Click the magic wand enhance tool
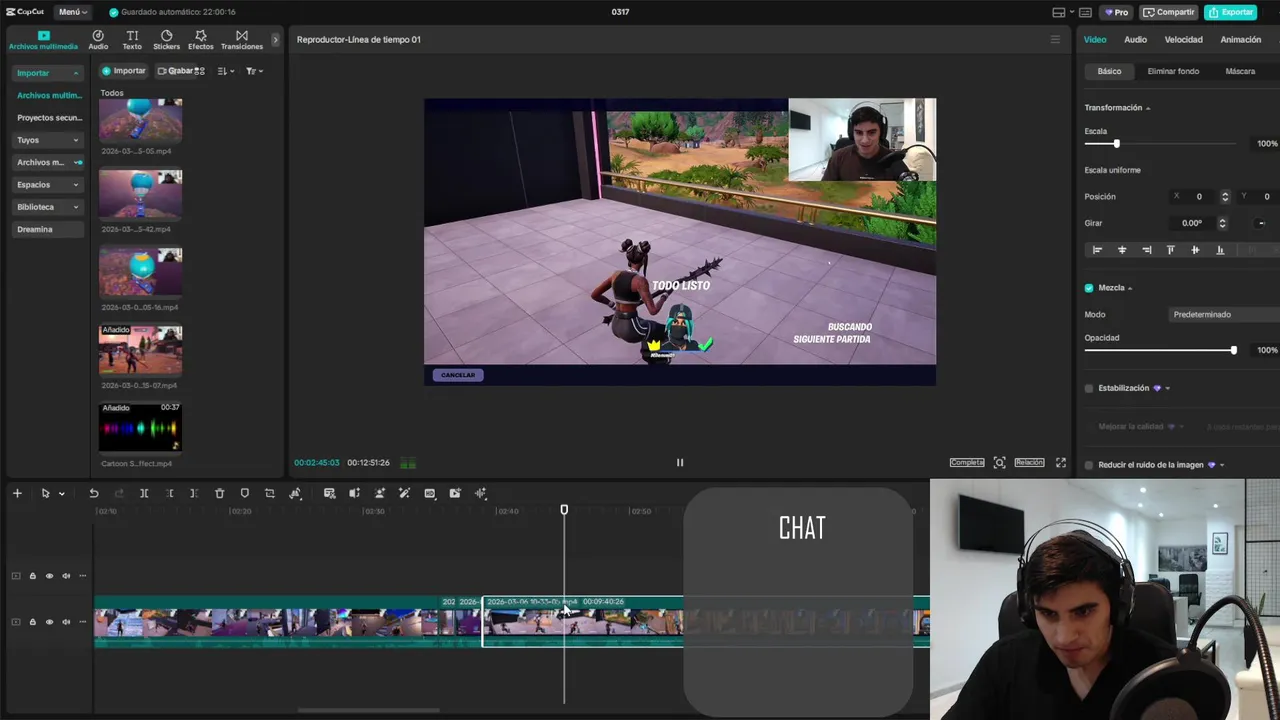The image size is (1280, 720). pyautogui.click(x=404, y=493)
